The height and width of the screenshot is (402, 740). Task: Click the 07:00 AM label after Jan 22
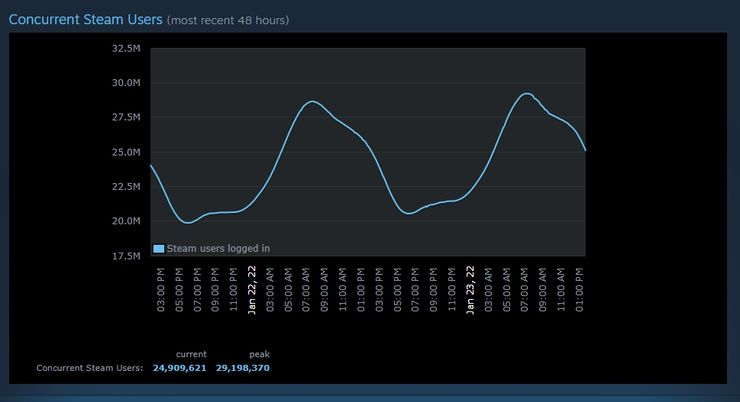306,290
